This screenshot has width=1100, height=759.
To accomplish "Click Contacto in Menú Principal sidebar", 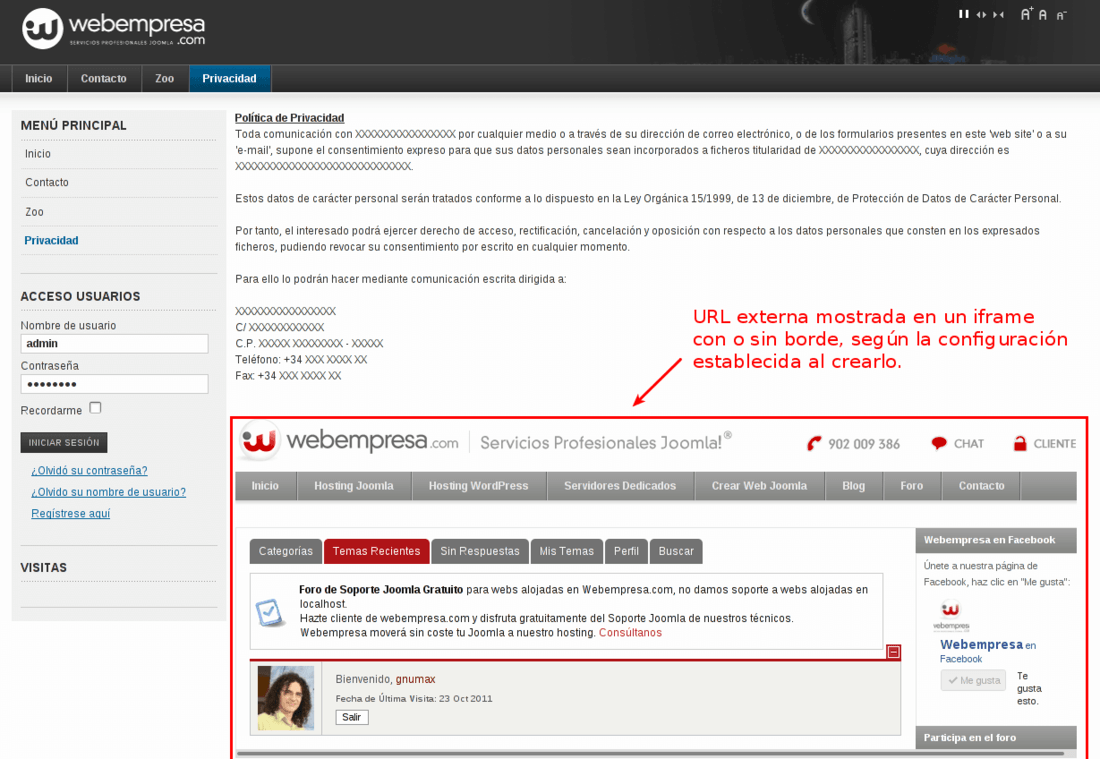I will pyautogui.click(x=47, y=182).
